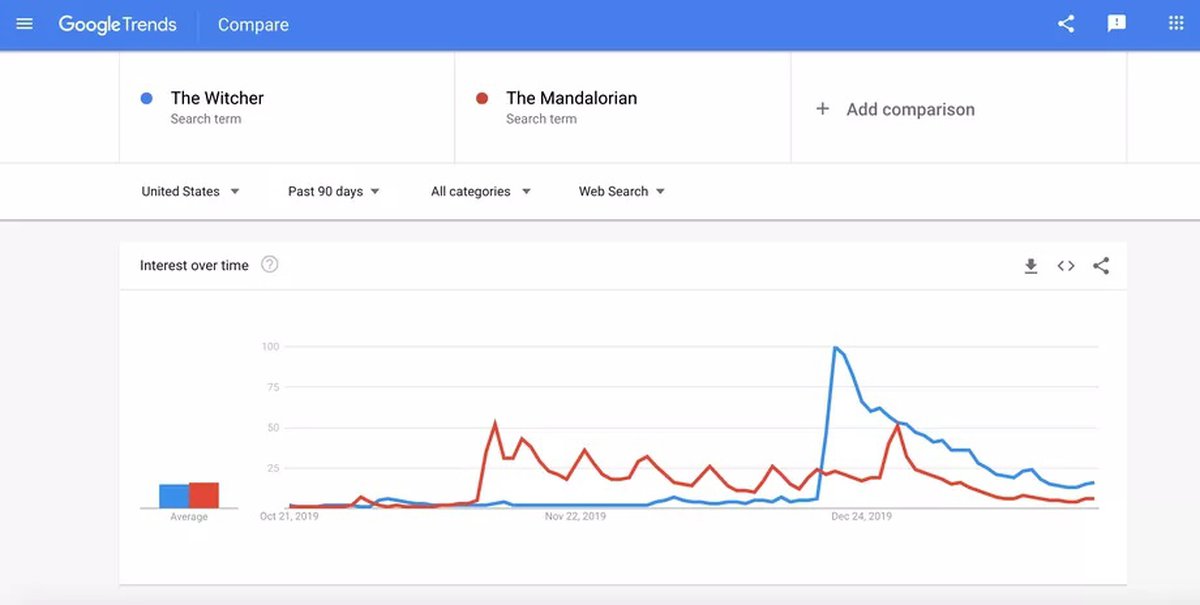Edit The Witcher search term
Image resolution: width=1200 pixels, height=605 pixels.
coord(217,98)
